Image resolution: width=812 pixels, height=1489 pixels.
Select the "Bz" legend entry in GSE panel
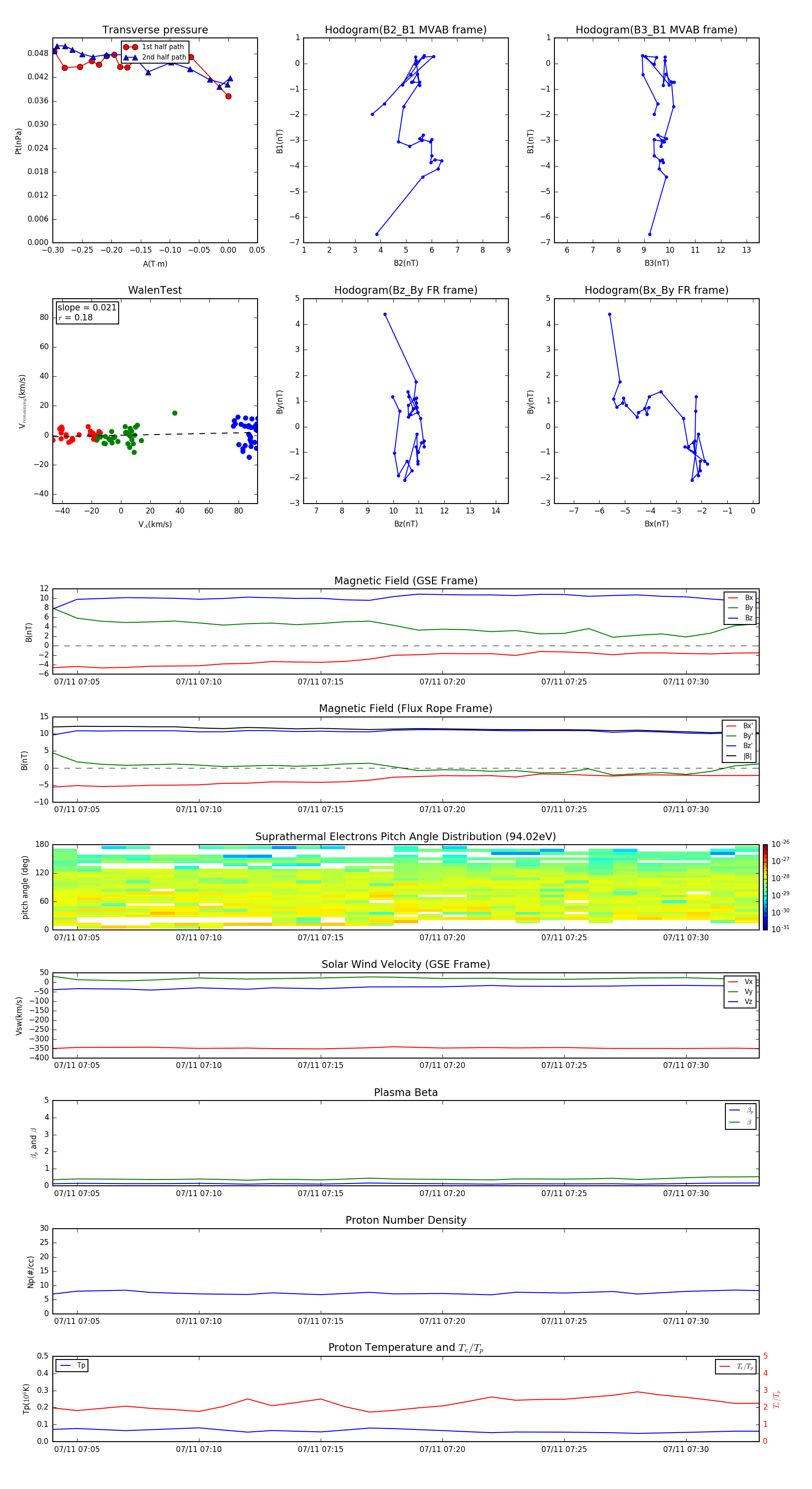[740, 618]
